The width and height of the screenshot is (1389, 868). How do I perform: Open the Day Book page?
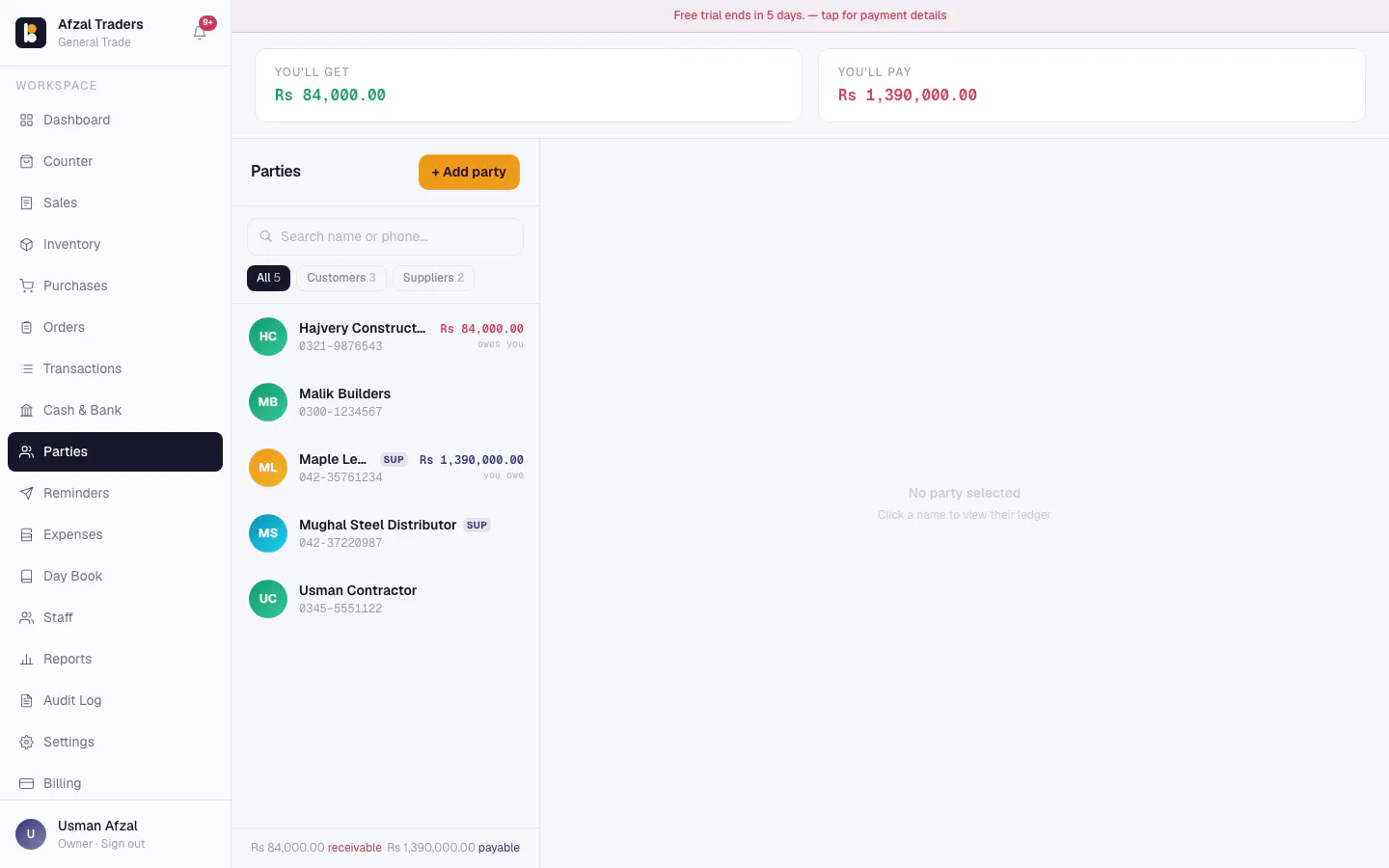(x=115, y=577)
